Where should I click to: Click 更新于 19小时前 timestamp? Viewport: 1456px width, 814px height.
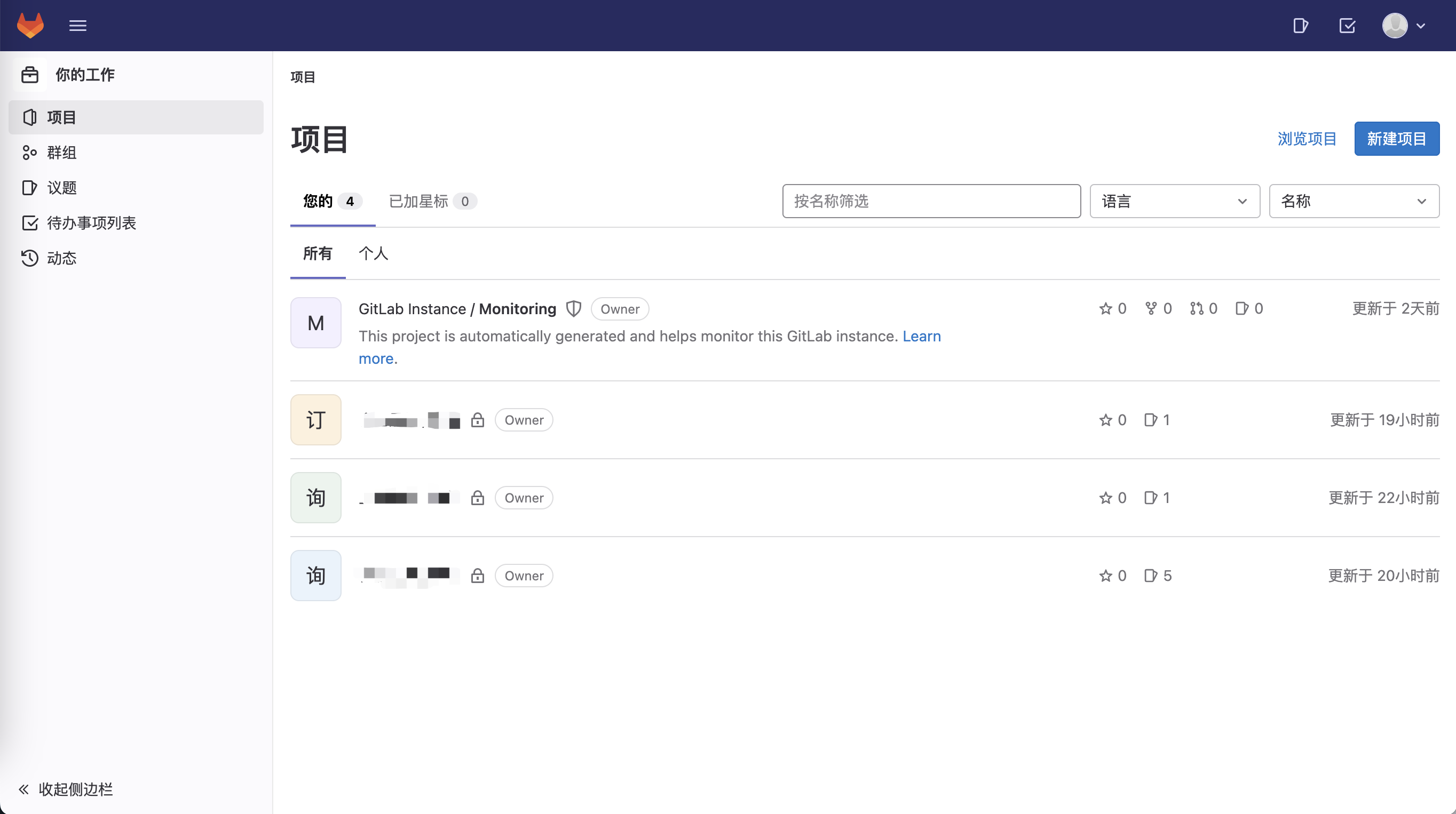[1385, 420]
